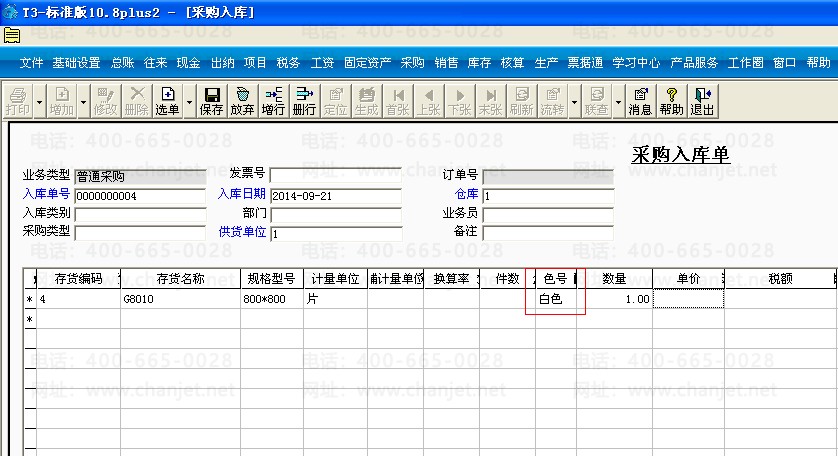Exit with the 退出 toolbar icon
838x456 pixels.
click(702, 101)
